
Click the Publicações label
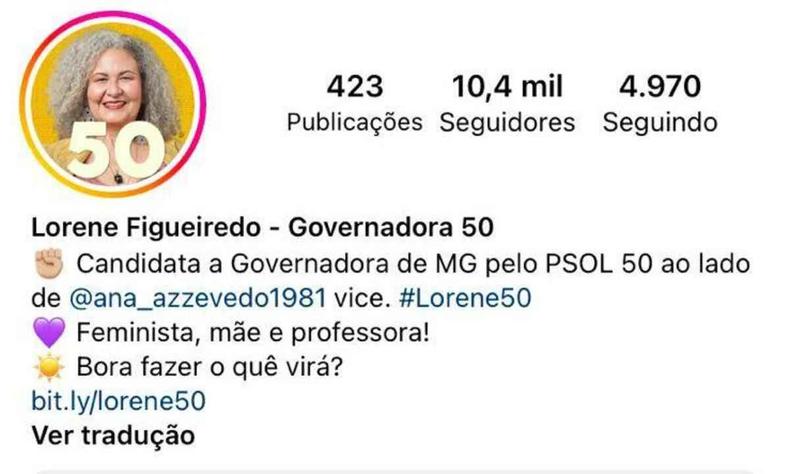point(355,122)
